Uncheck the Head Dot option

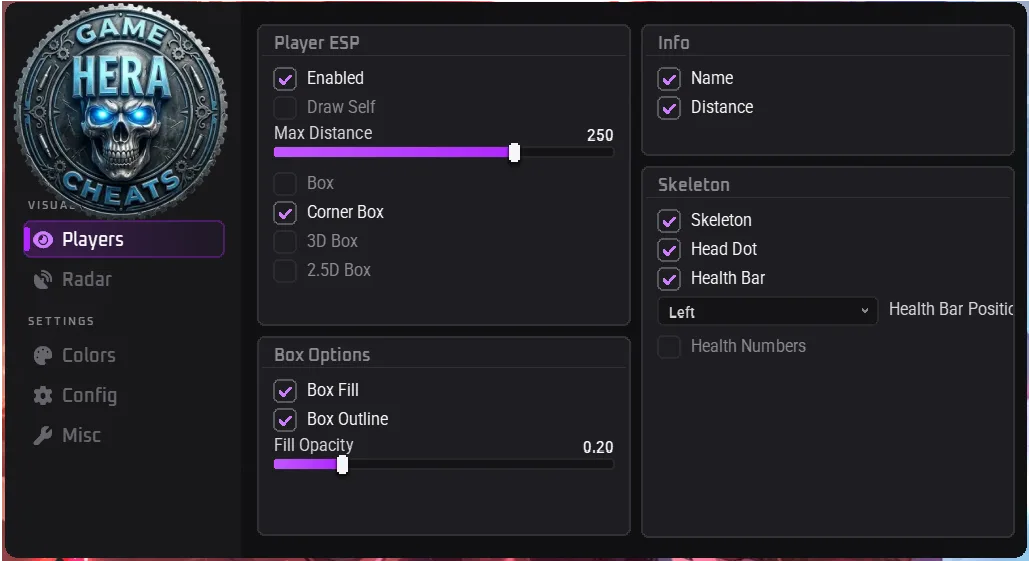click(x=669, y=250)
